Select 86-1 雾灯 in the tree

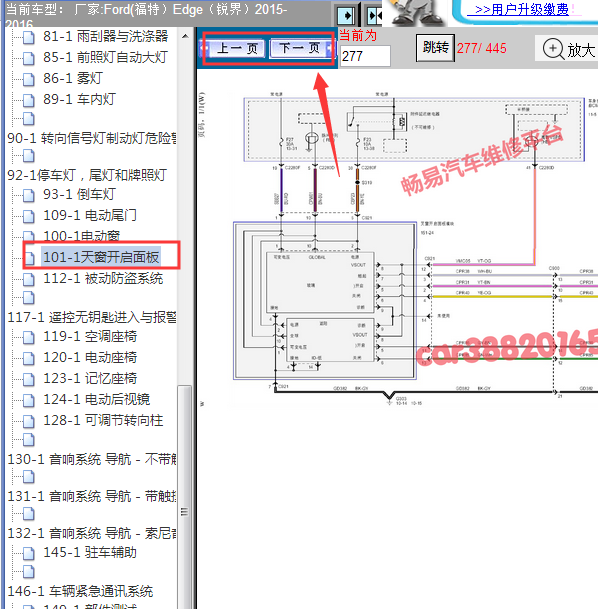tap(73, 78)
